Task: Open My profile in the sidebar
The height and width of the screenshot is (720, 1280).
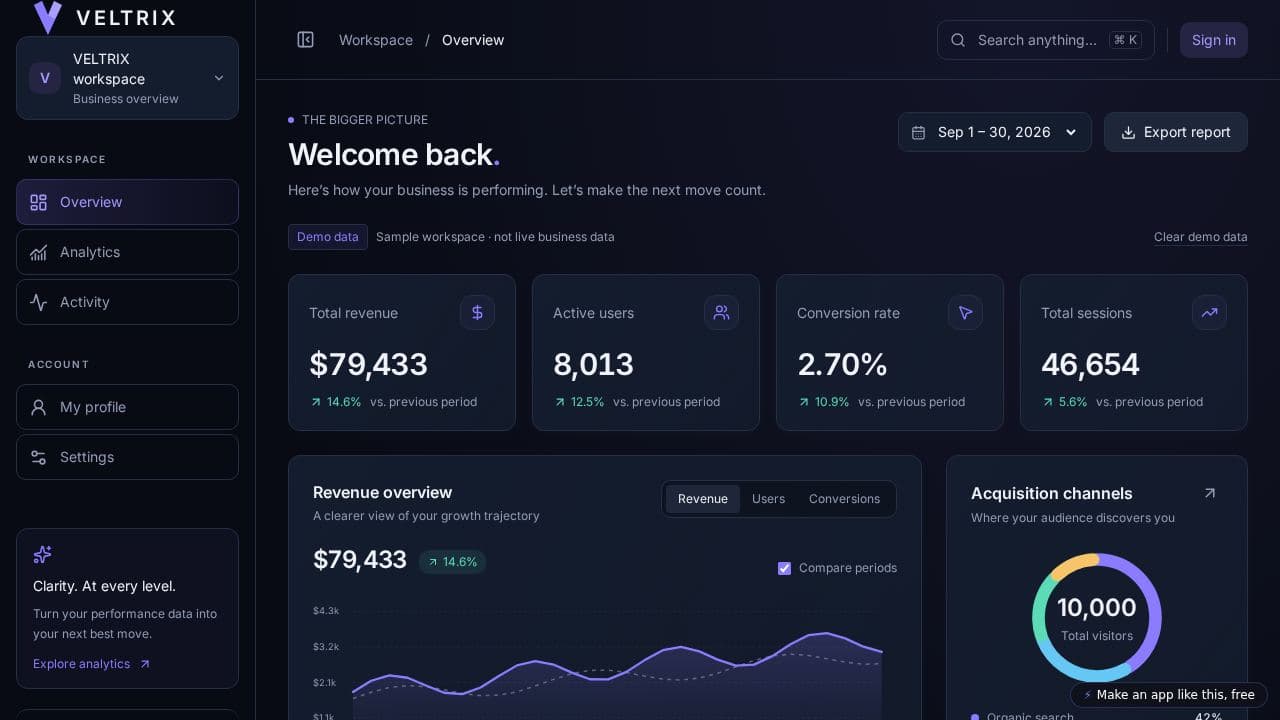Action: 127,407
